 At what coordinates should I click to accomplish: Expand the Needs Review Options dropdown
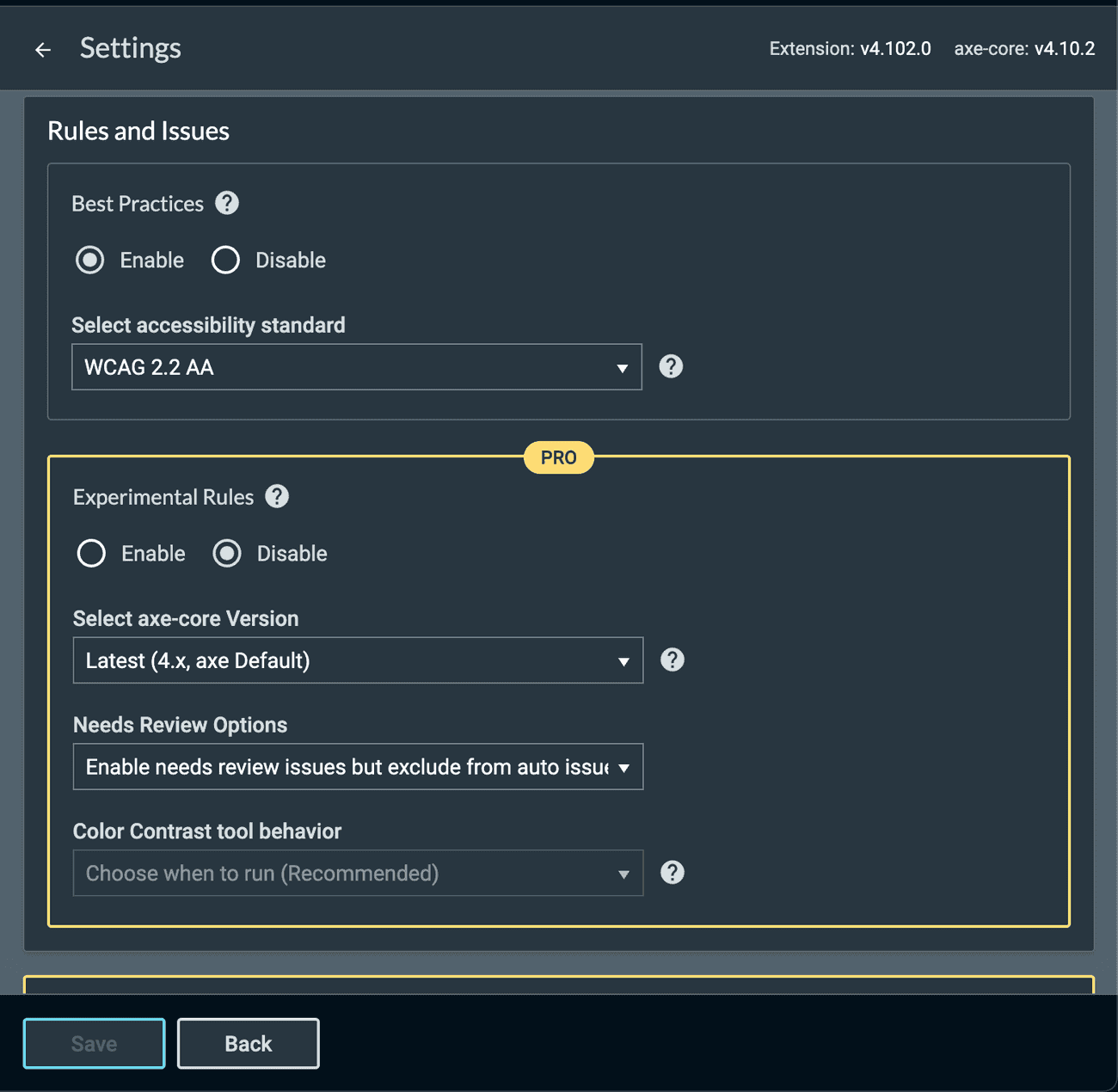point(358,767)
